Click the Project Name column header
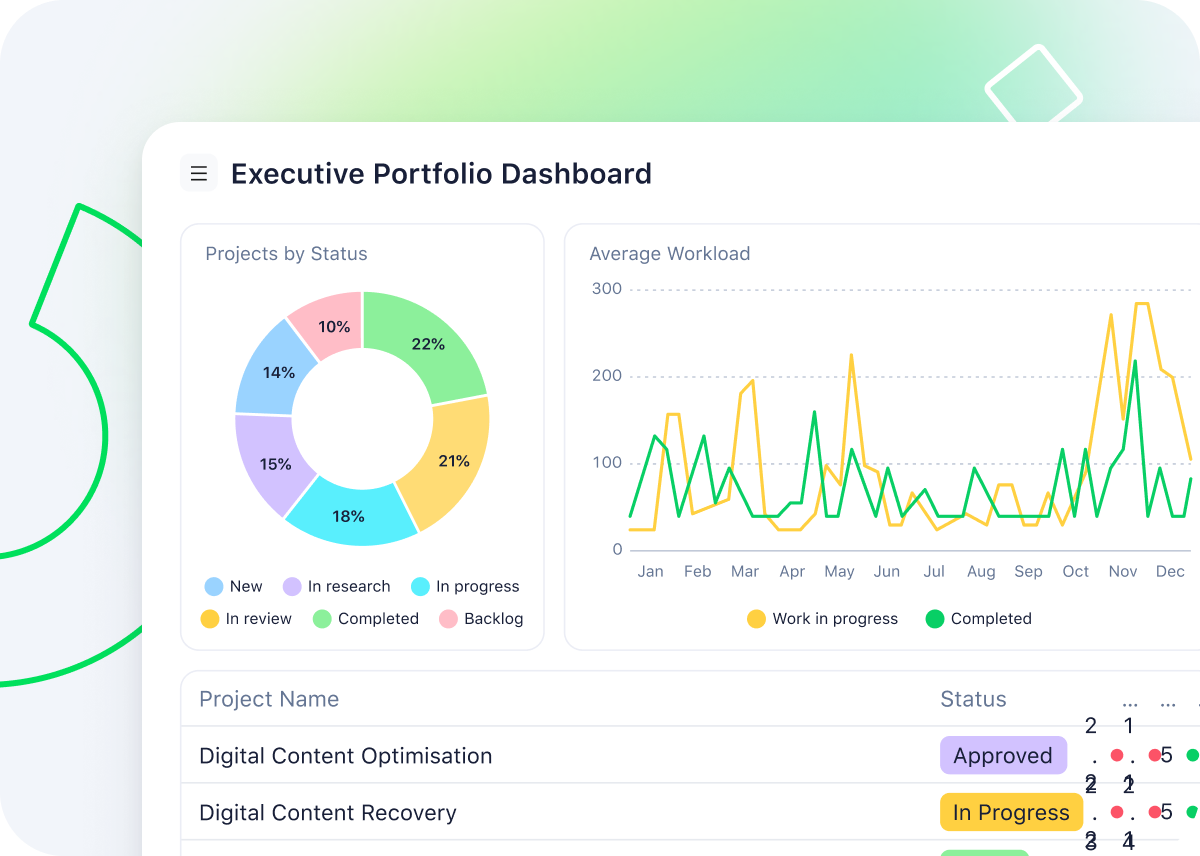Image resolution: width=1200 pixels, height=856 pixels. tap(269, 699)
